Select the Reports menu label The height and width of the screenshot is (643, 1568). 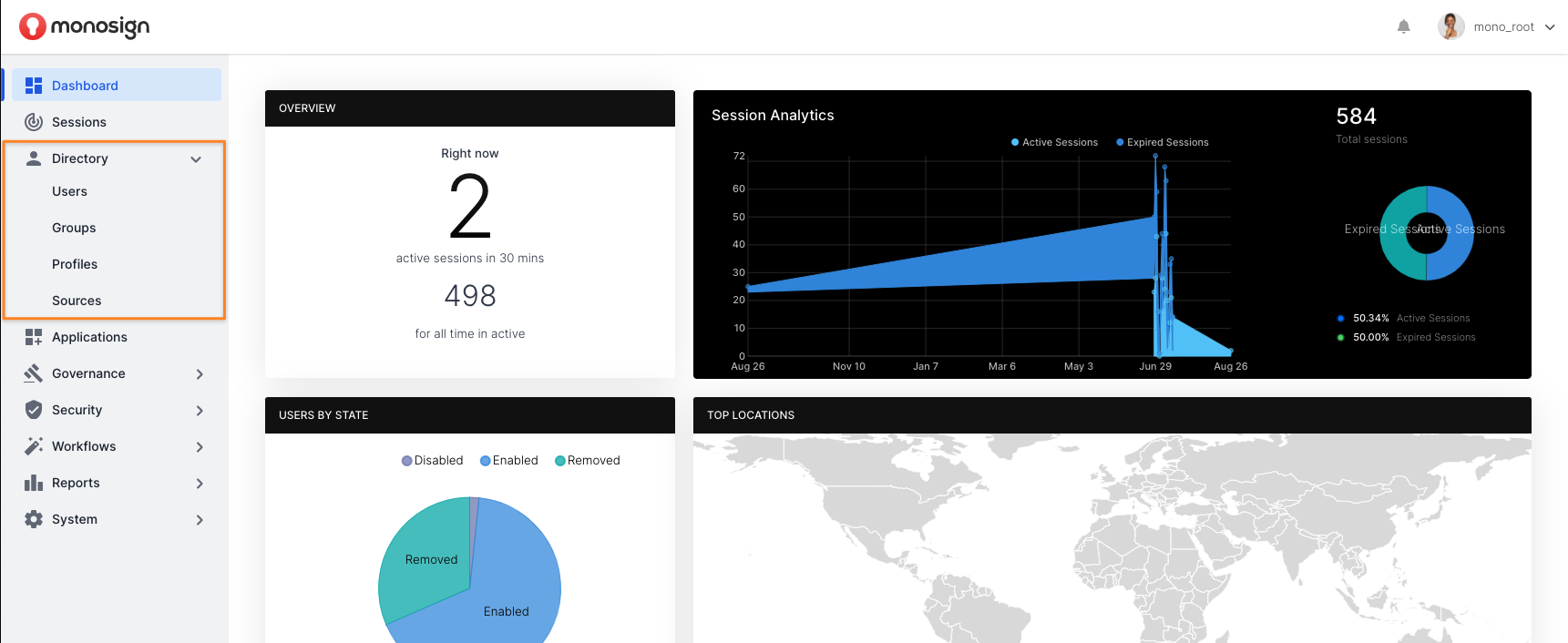tap(76, 483)
